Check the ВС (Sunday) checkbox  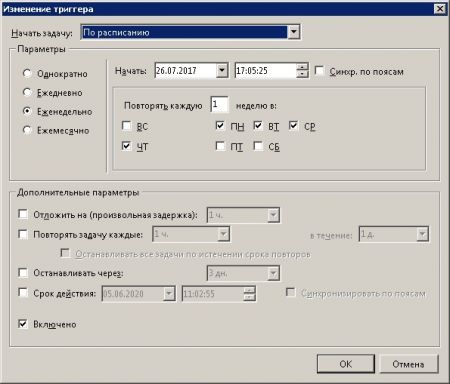pyautogui.click(x=127, y=126)
